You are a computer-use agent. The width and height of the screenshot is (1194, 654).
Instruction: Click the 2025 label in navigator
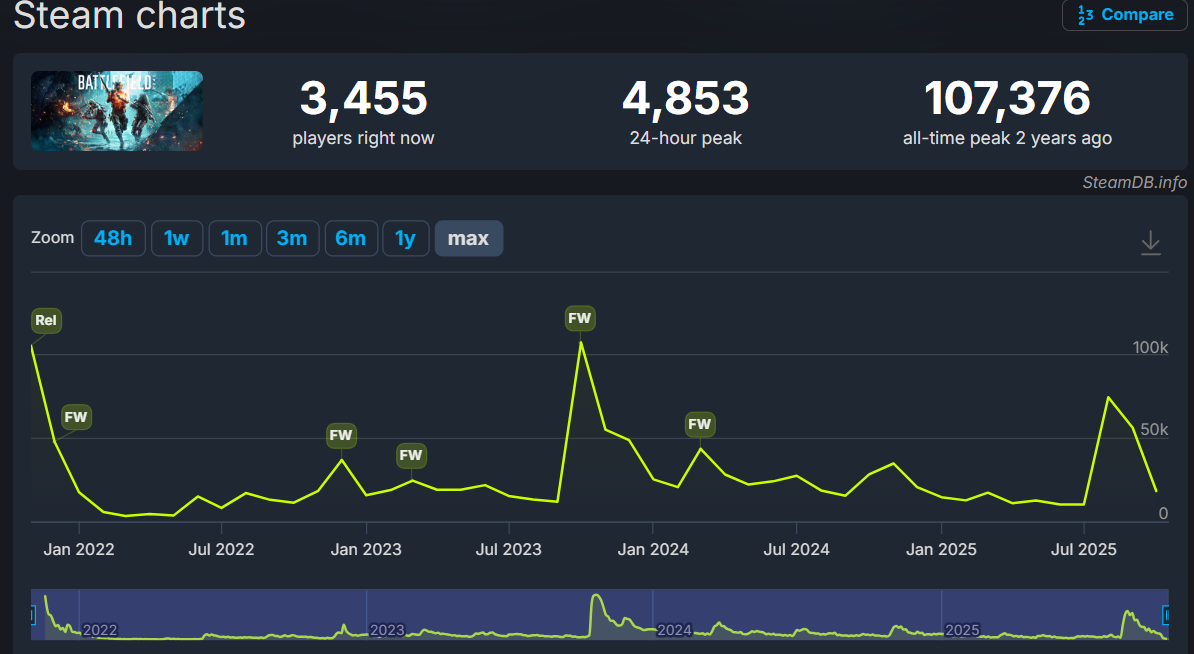point(963,630)
